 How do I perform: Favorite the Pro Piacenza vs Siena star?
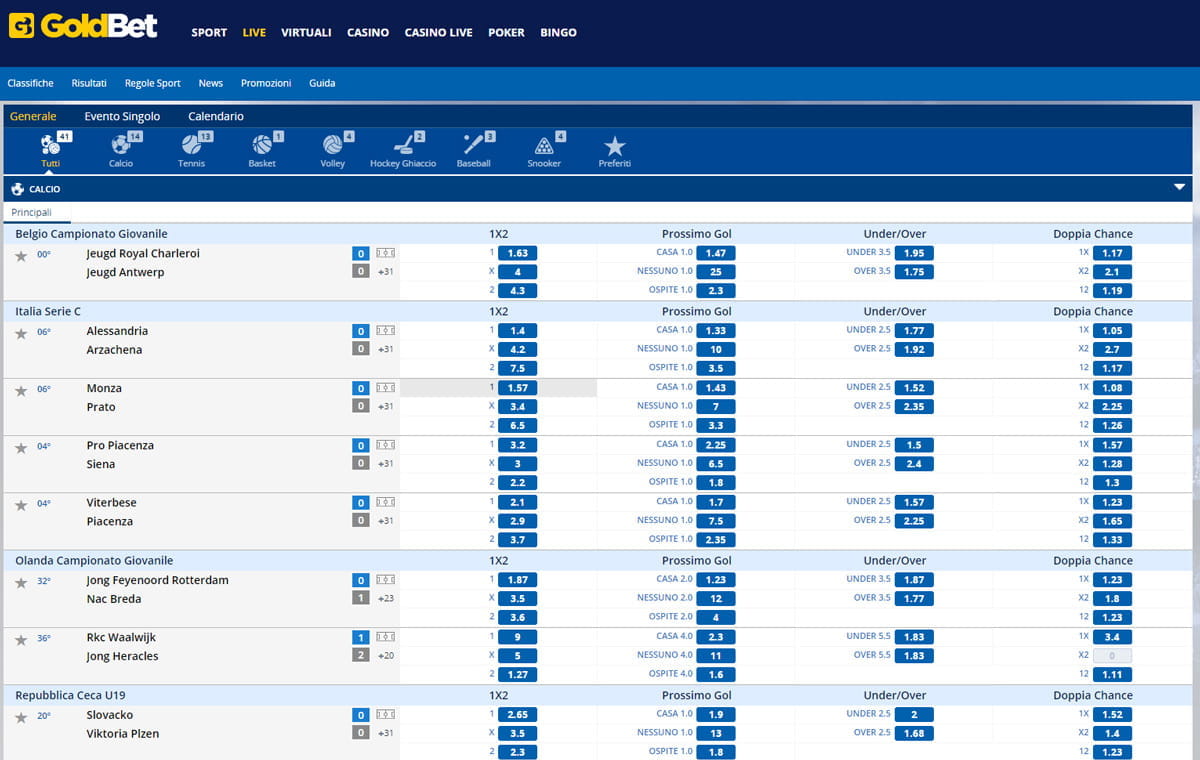pyautogui.click(x=21, y=447)
